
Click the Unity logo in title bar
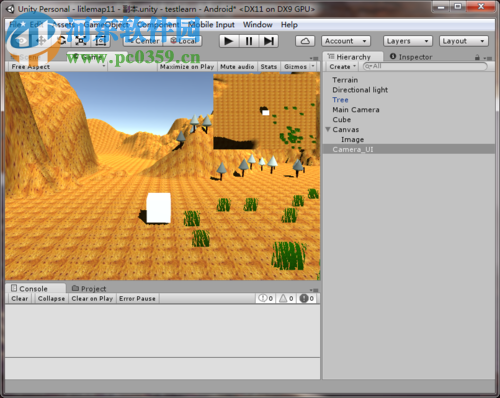[10, 9]
